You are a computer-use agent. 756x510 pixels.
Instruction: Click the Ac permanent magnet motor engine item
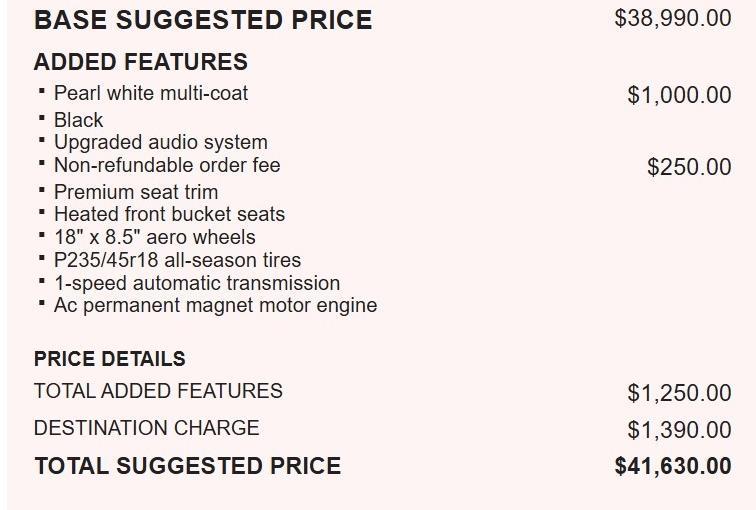click(x=215, y=305)
